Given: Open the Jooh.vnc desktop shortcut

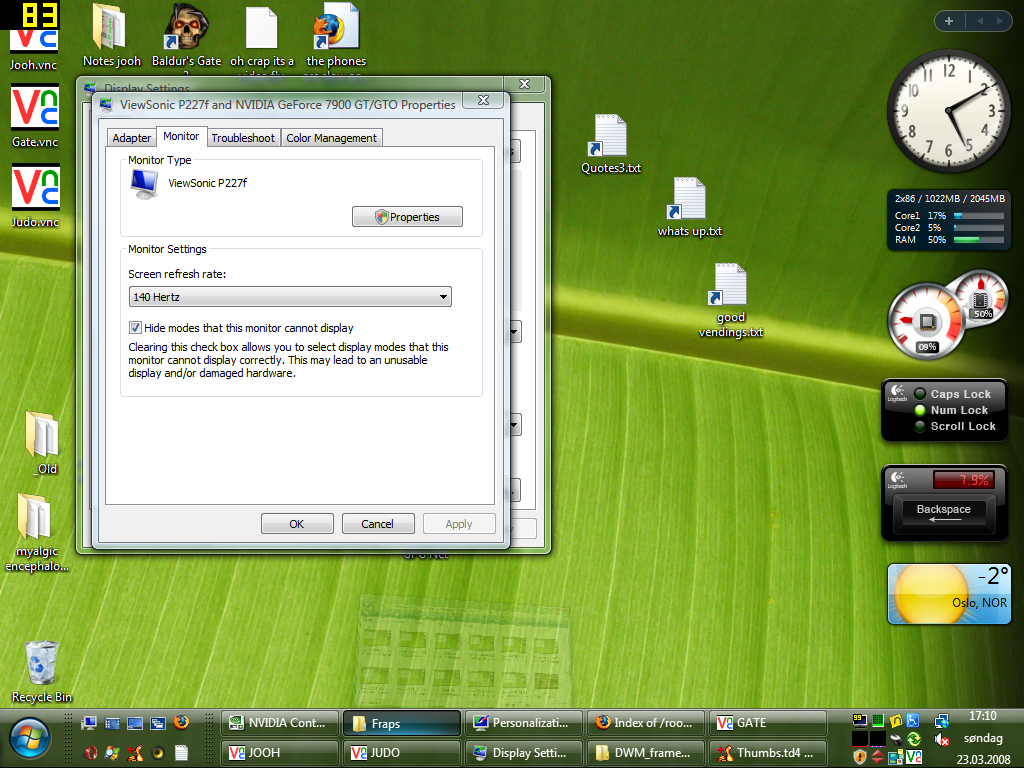Looking at the screenshot, I should click(x=34, y=46).
